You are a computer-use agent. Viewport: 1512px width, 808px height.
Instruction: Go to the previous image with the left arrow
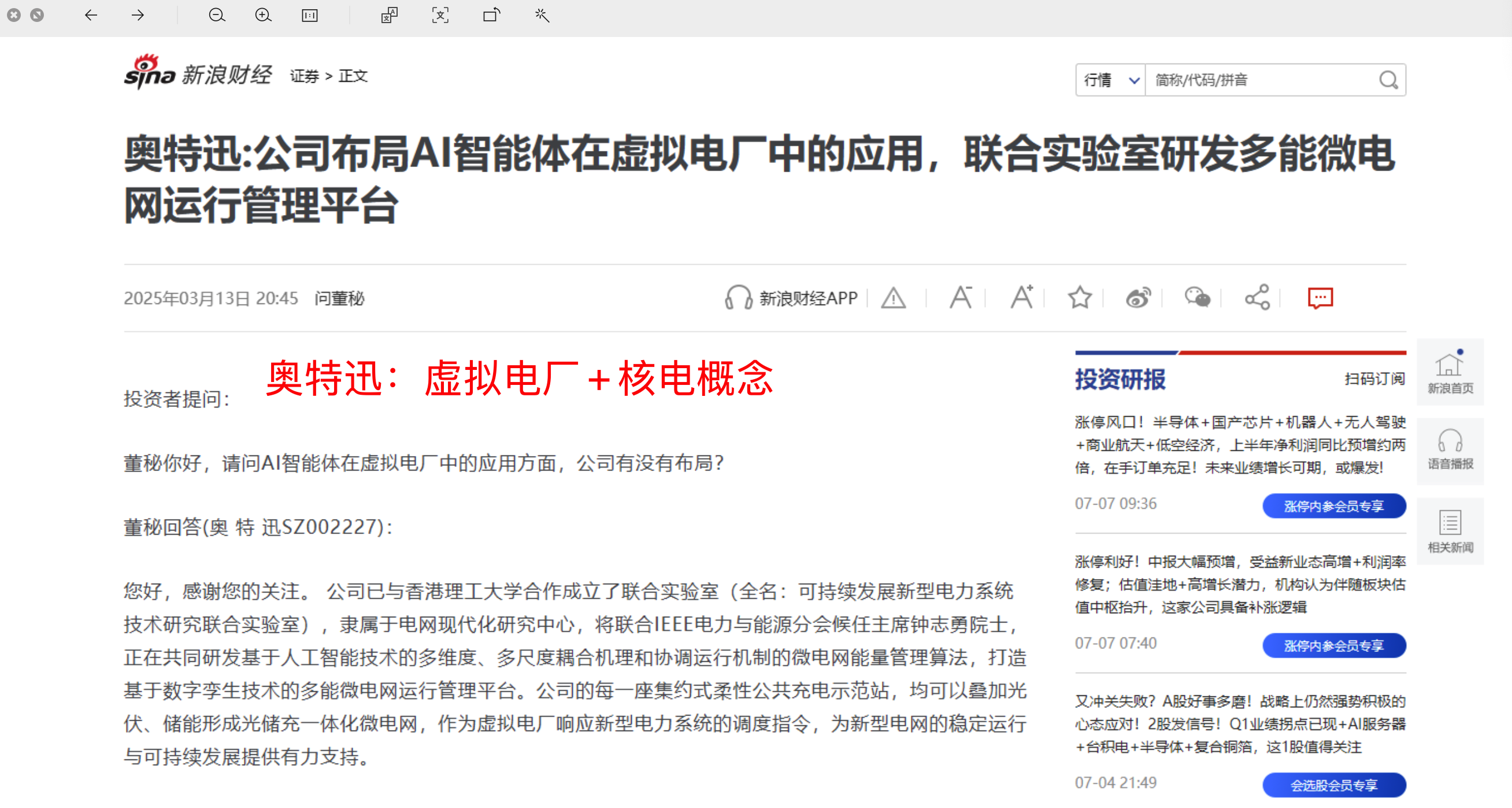(x=91, y=15)
